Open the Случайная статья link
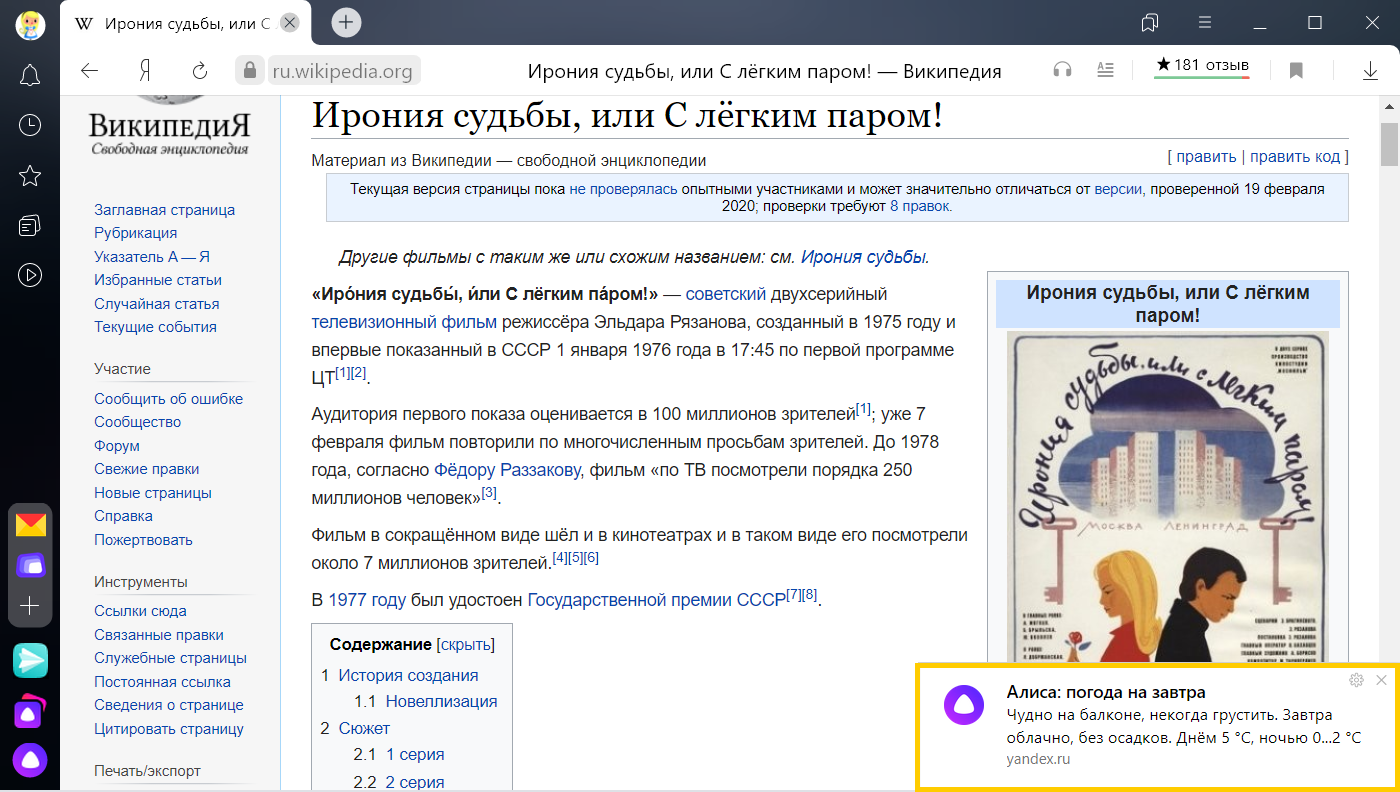The width and height of the screenshot is (1400, 792). click(156, 304)
